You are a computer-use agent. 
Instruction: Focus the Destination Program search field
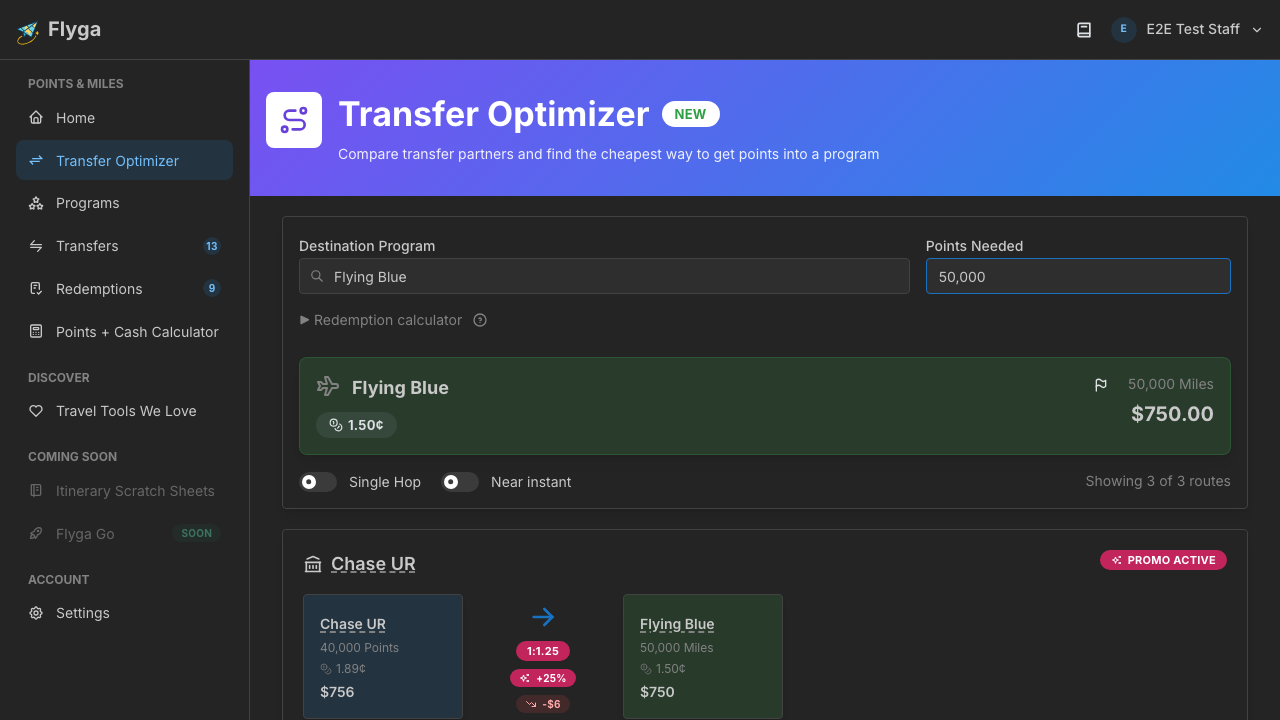click(604, 276)
